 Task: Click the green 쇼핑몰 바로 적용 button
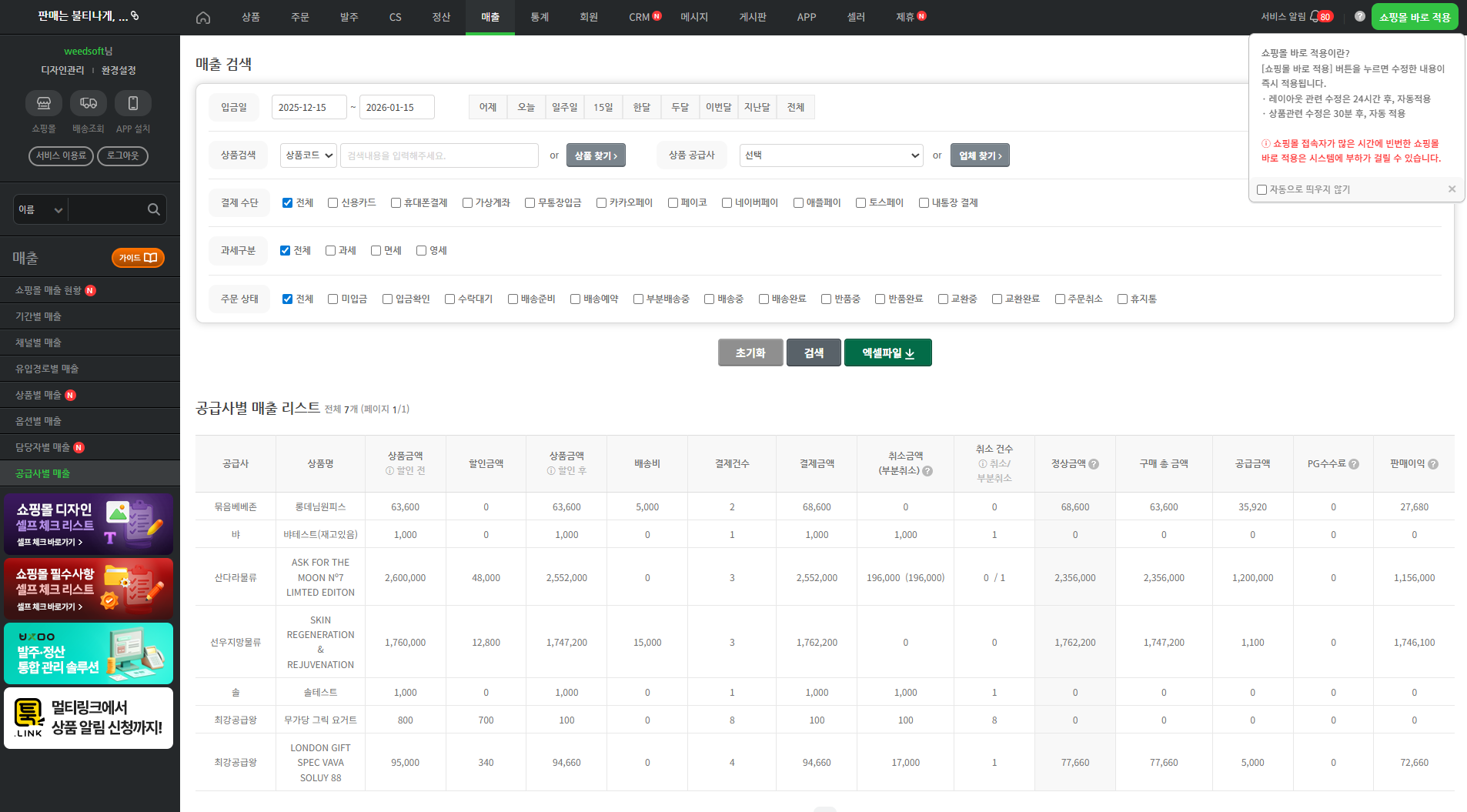[x=1415, y=17]
